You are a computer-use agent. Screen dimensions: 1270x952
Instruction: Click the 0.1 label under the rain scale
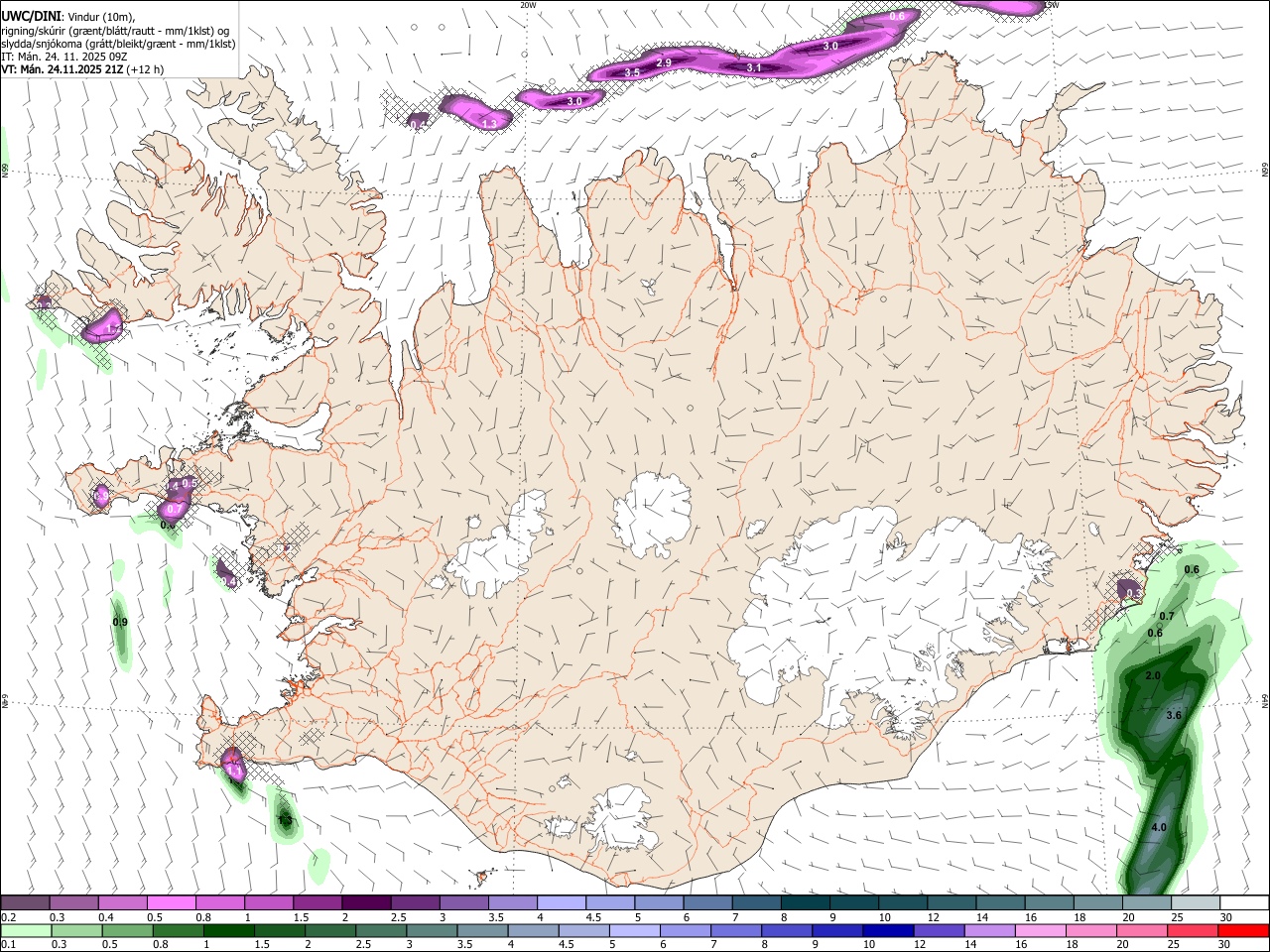(8, 945)
